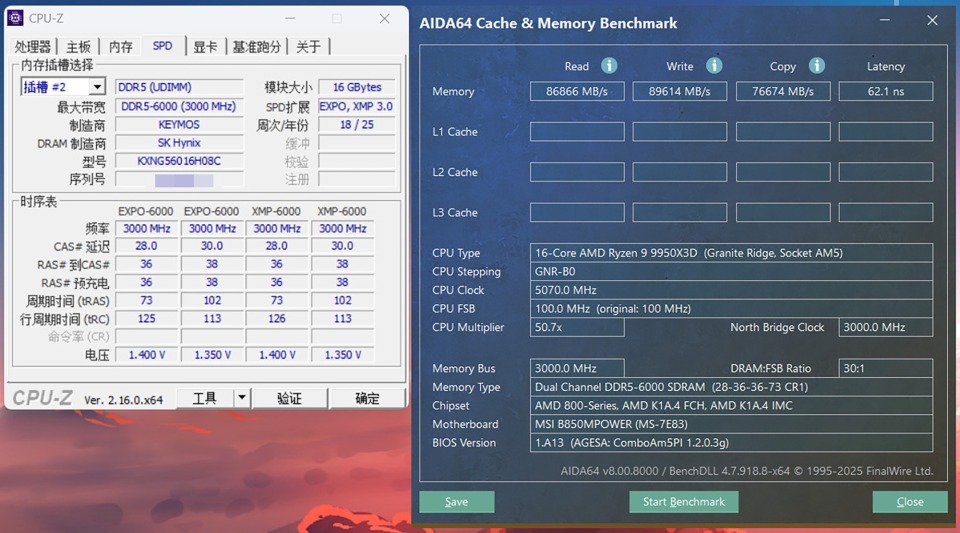The width and height of the screenshot is (960, 533).
Task: Click the KXNG56016H08C part number field
Action: point(179,161)
